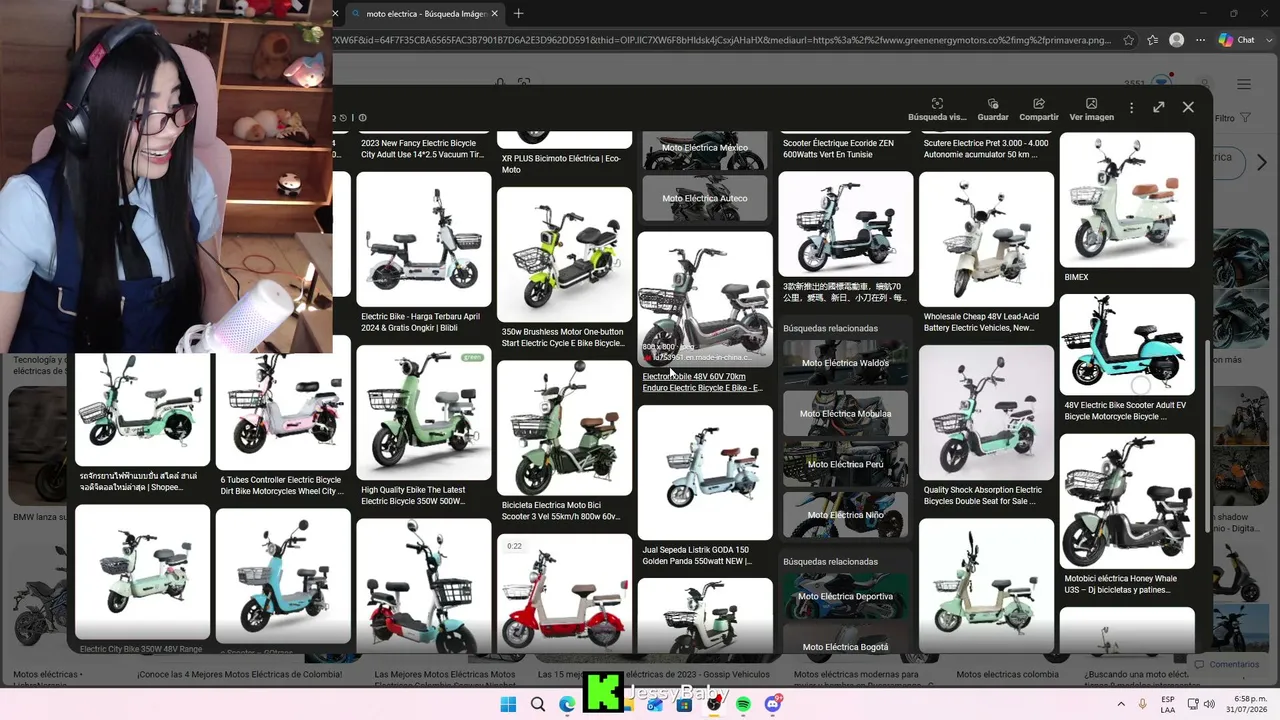Open Filtro filter options
This screenshot has height=720, width=1280.
(1231, 118)
